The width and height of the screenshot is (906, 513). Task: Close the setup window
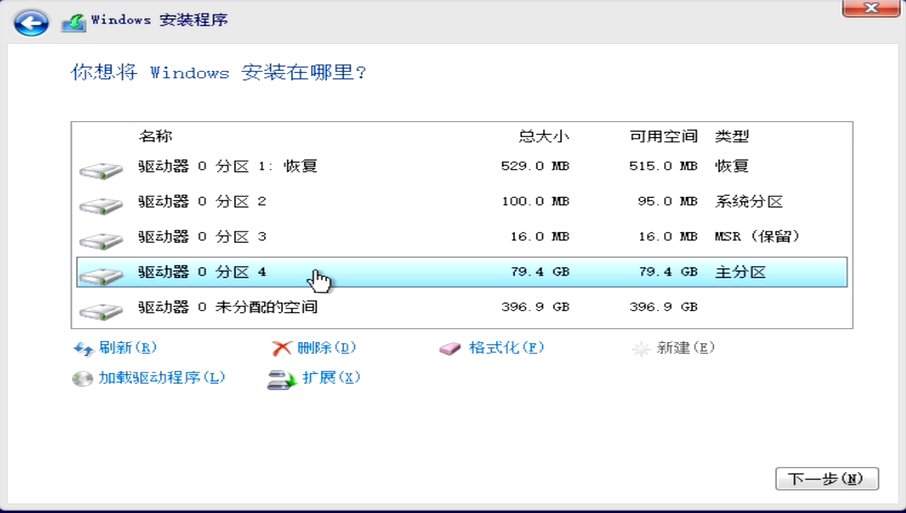click(871, 8)
